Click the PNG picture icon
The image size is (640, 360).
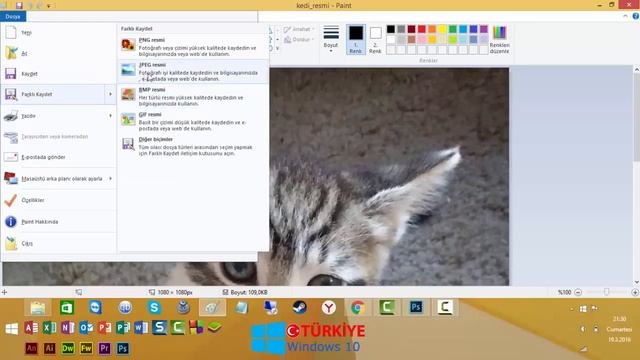pyautogui.click(x=128, y=44)
